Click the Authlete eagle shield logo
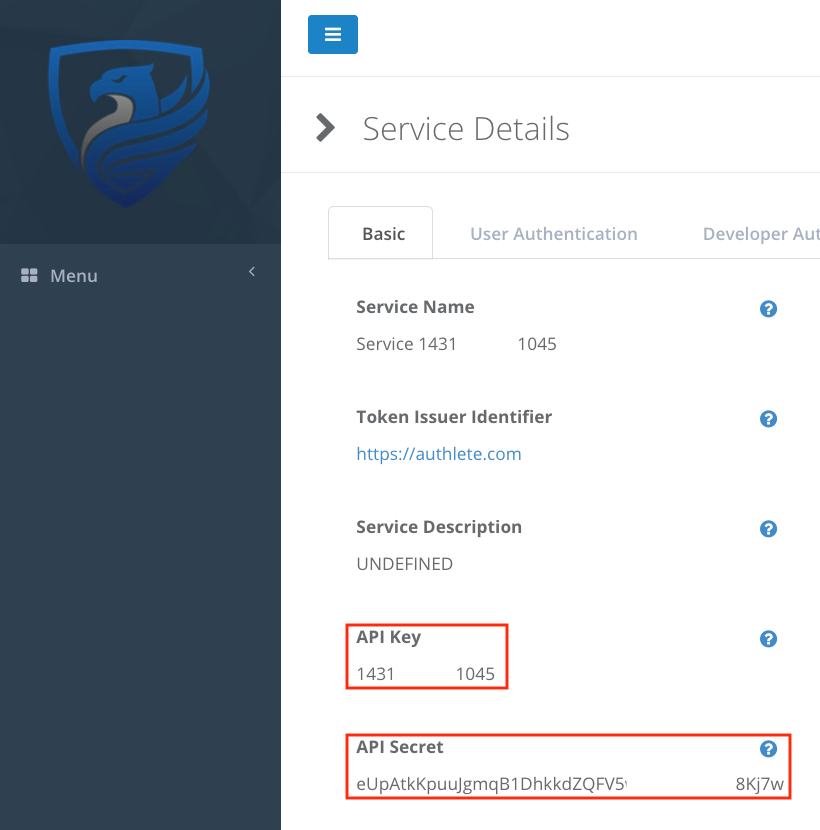The height and width of the screenshot is (830, 820). (x=129, y=122)
